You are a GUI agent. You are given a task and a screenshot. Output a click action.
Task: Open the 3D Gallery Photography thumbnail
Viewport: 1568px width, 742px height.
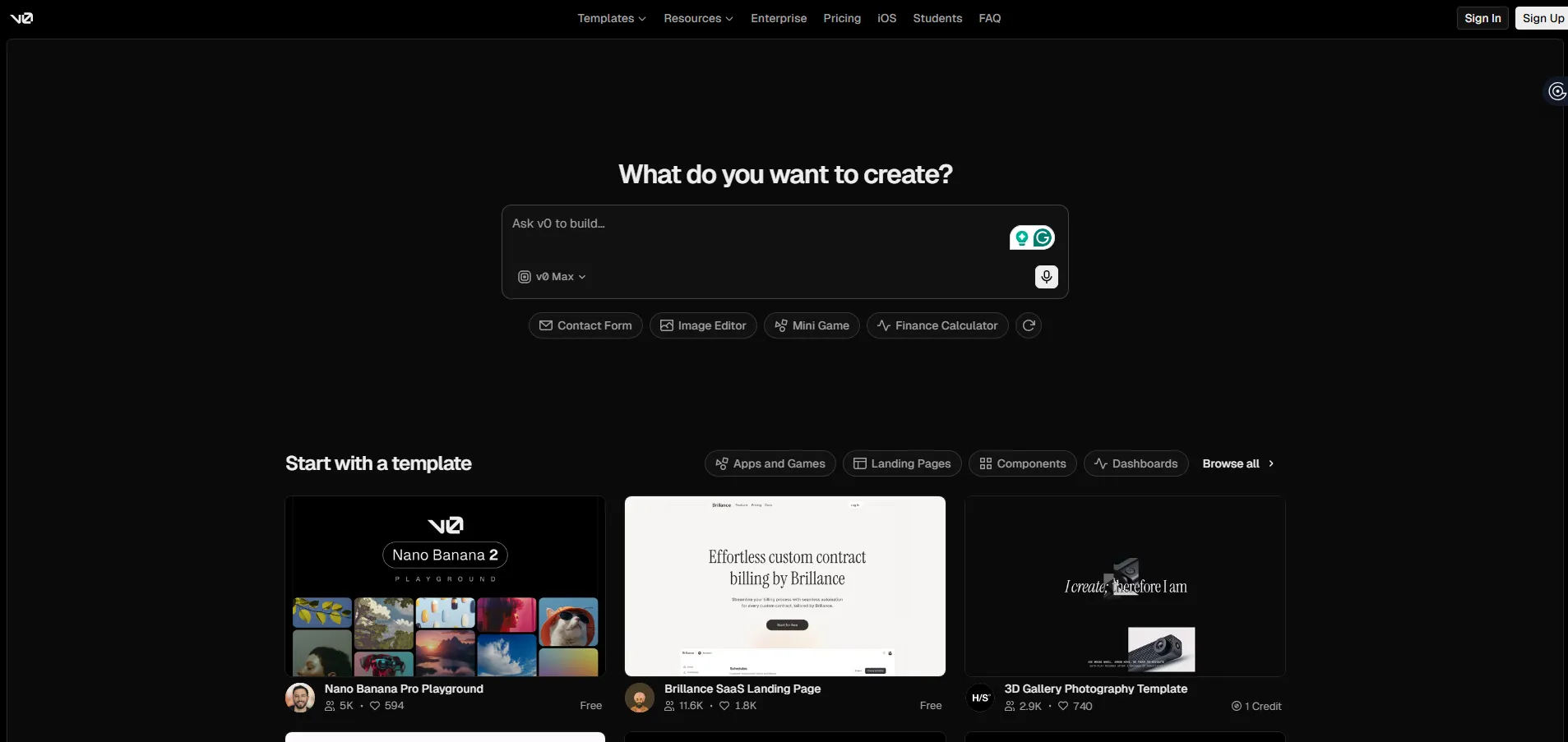tap(1125, 586)
